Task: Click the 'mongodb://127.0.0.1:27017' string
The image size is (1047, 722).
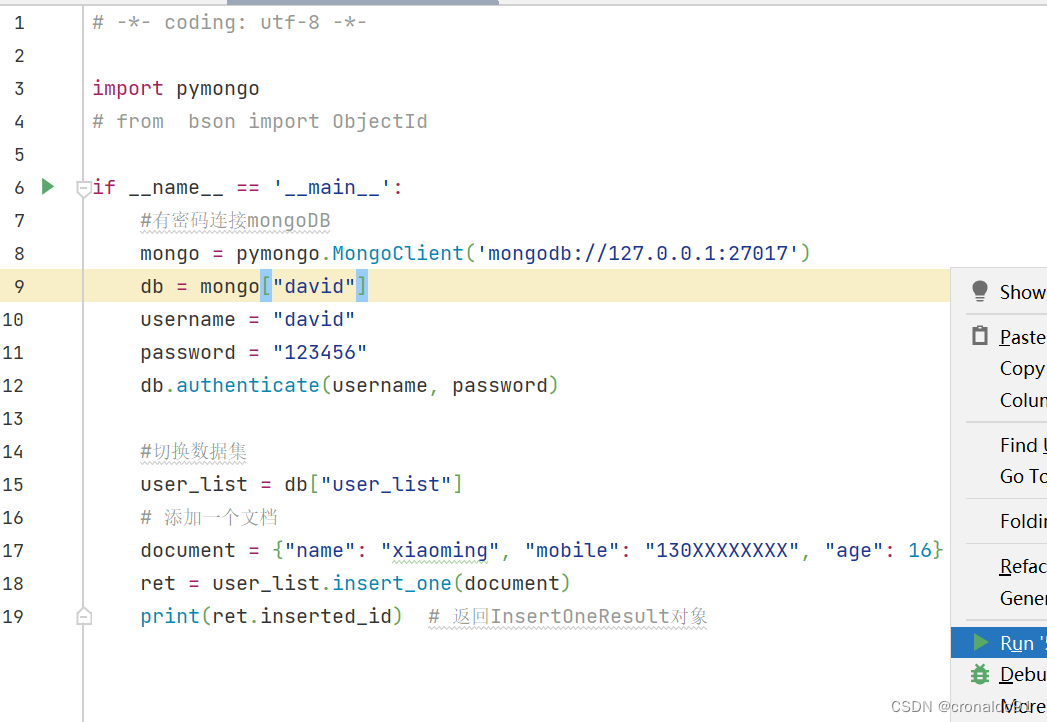Action: [x=637, y=253]
